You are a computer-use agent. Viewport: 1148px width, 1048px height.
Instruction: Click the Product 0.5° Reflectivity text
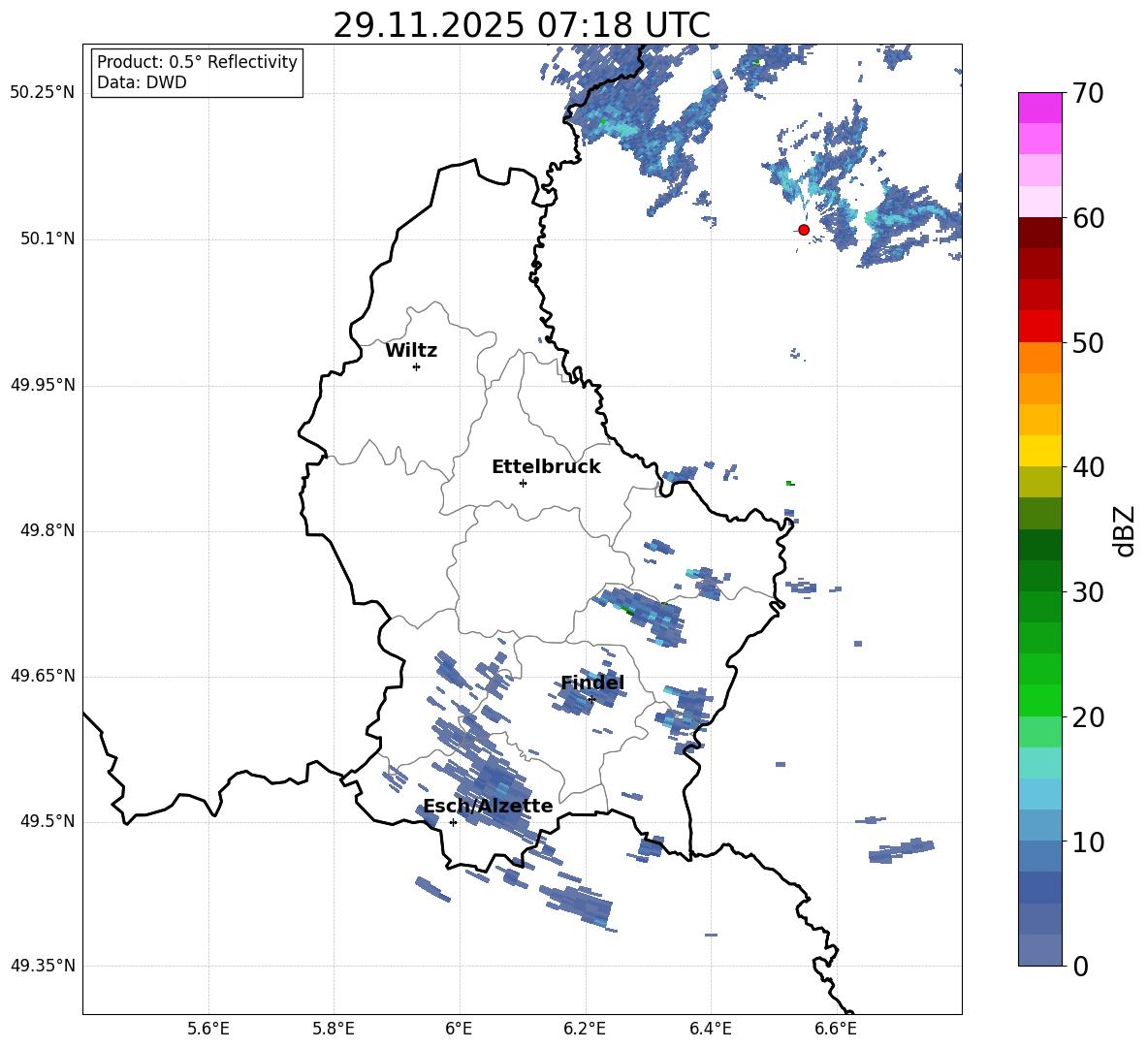pos(197,62)
